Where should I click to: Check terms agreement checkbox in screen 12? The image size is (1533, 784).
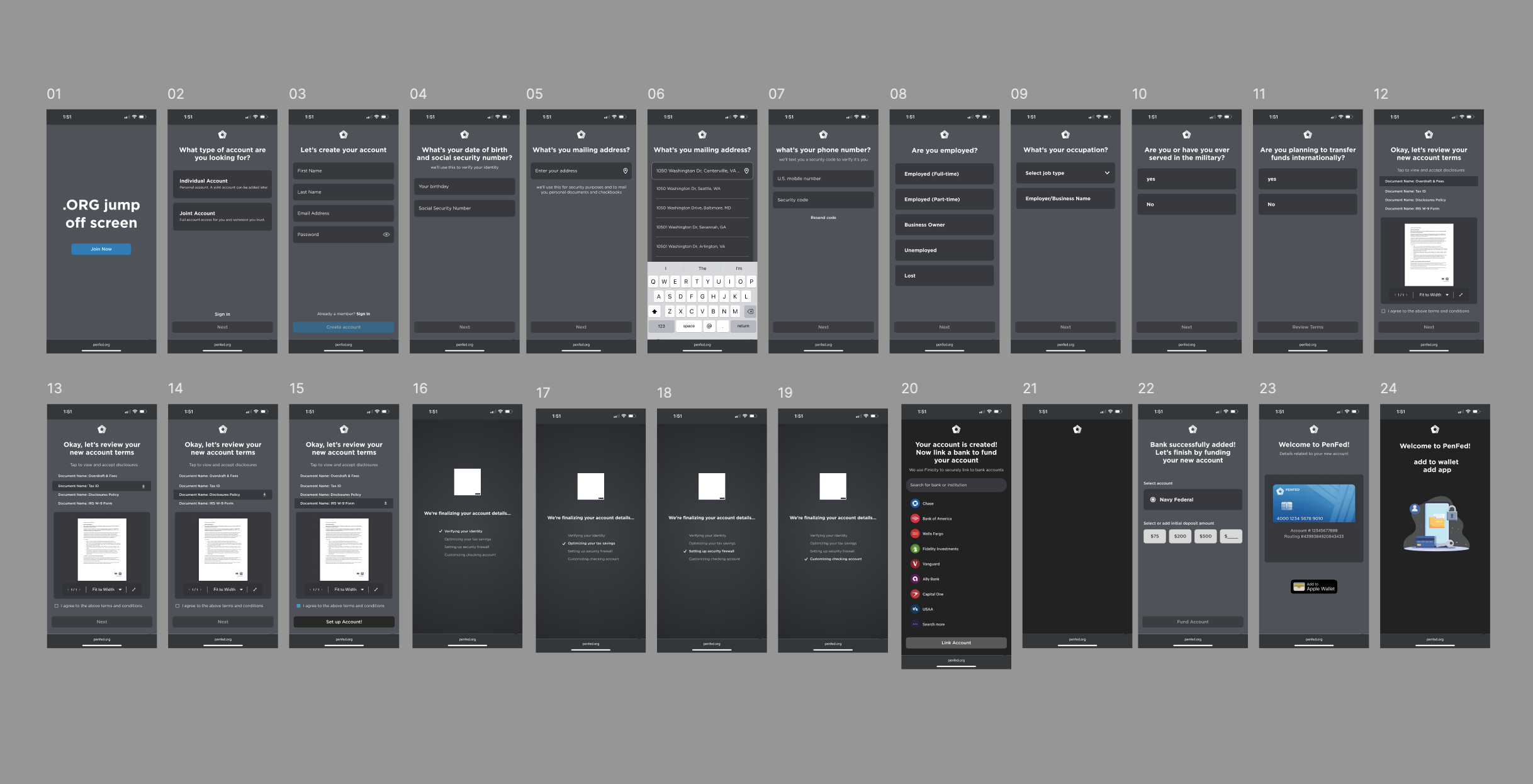tap(1383, 311)
